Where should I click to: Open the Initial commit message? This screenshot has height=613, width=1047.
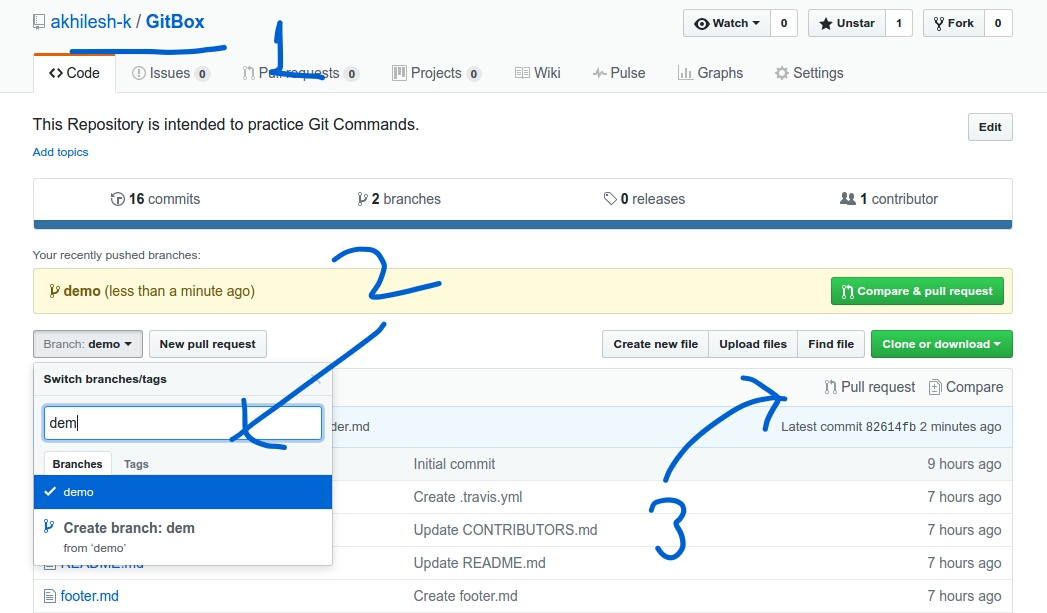point(454,464)
